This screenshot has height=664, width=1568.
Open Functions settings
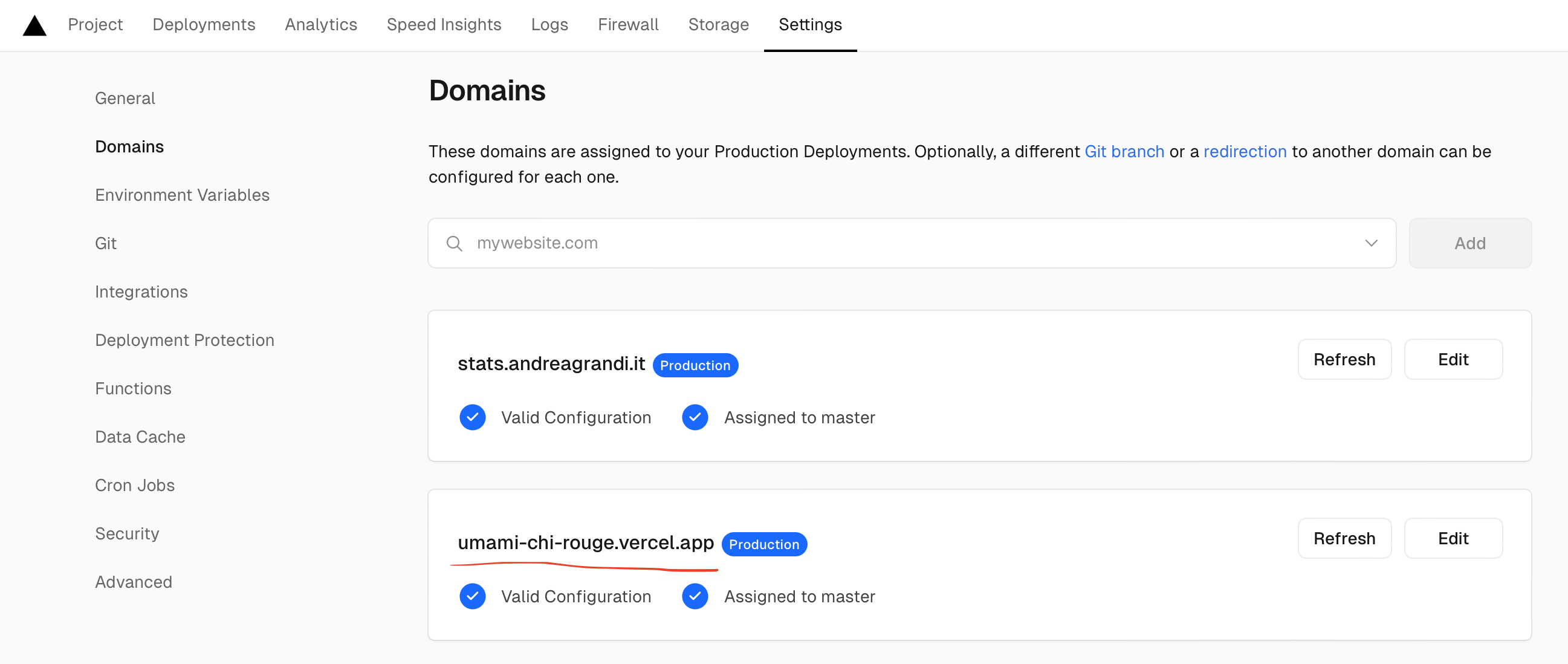pos(133,389)
